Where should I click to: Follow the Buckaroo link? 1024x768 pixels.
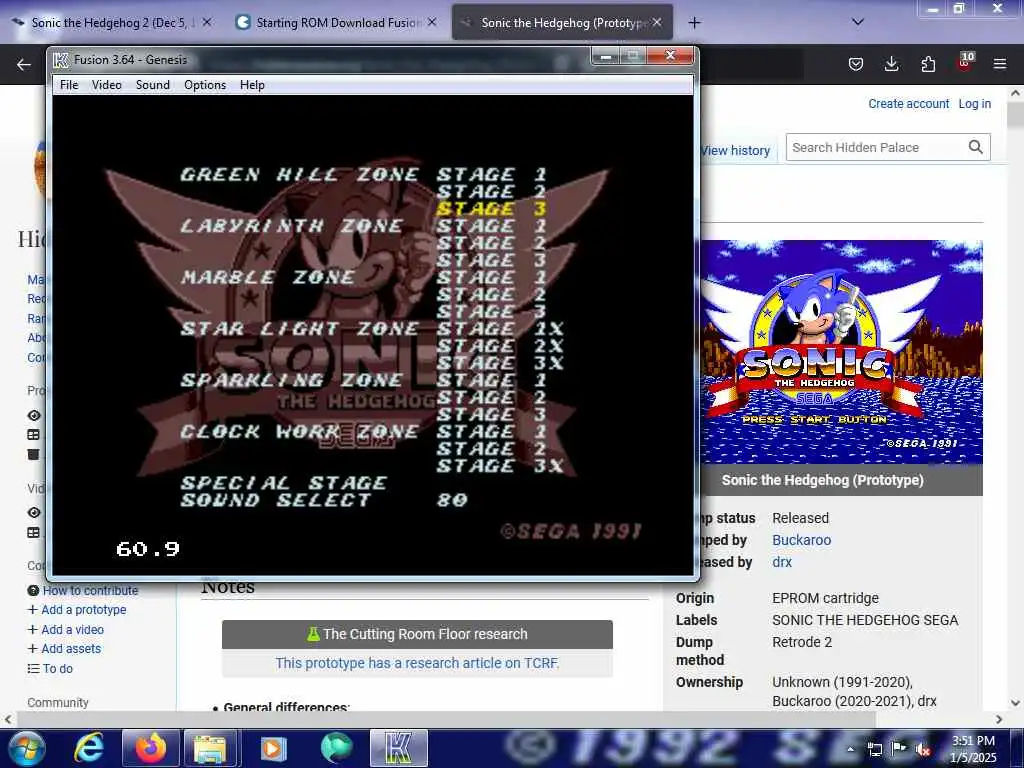click(x=801, y=540)
